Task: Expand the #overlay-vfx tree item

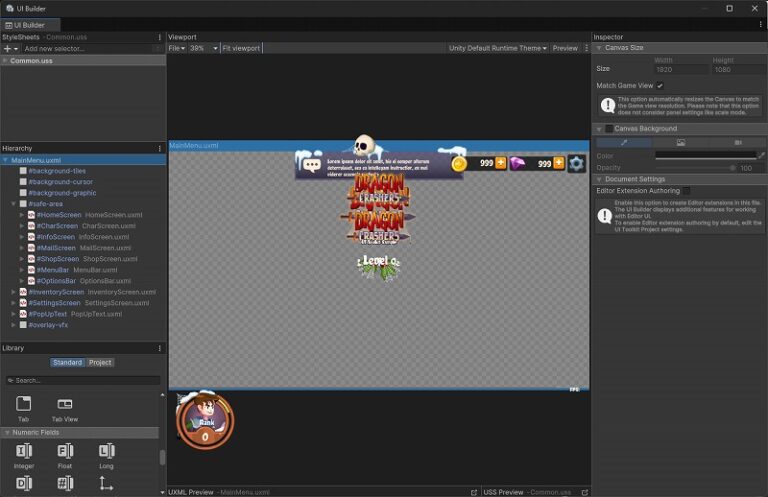Action: (14, 325)
